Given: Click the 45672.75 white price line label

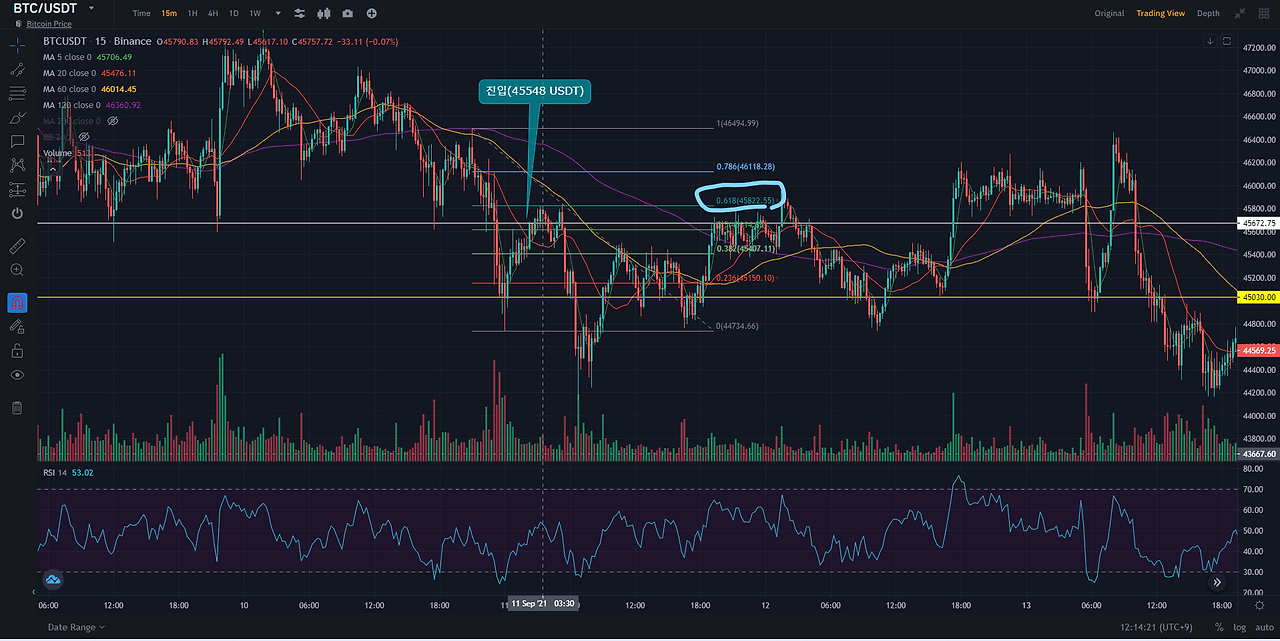Looking at the screenshot, I should tap(1258, 223).
